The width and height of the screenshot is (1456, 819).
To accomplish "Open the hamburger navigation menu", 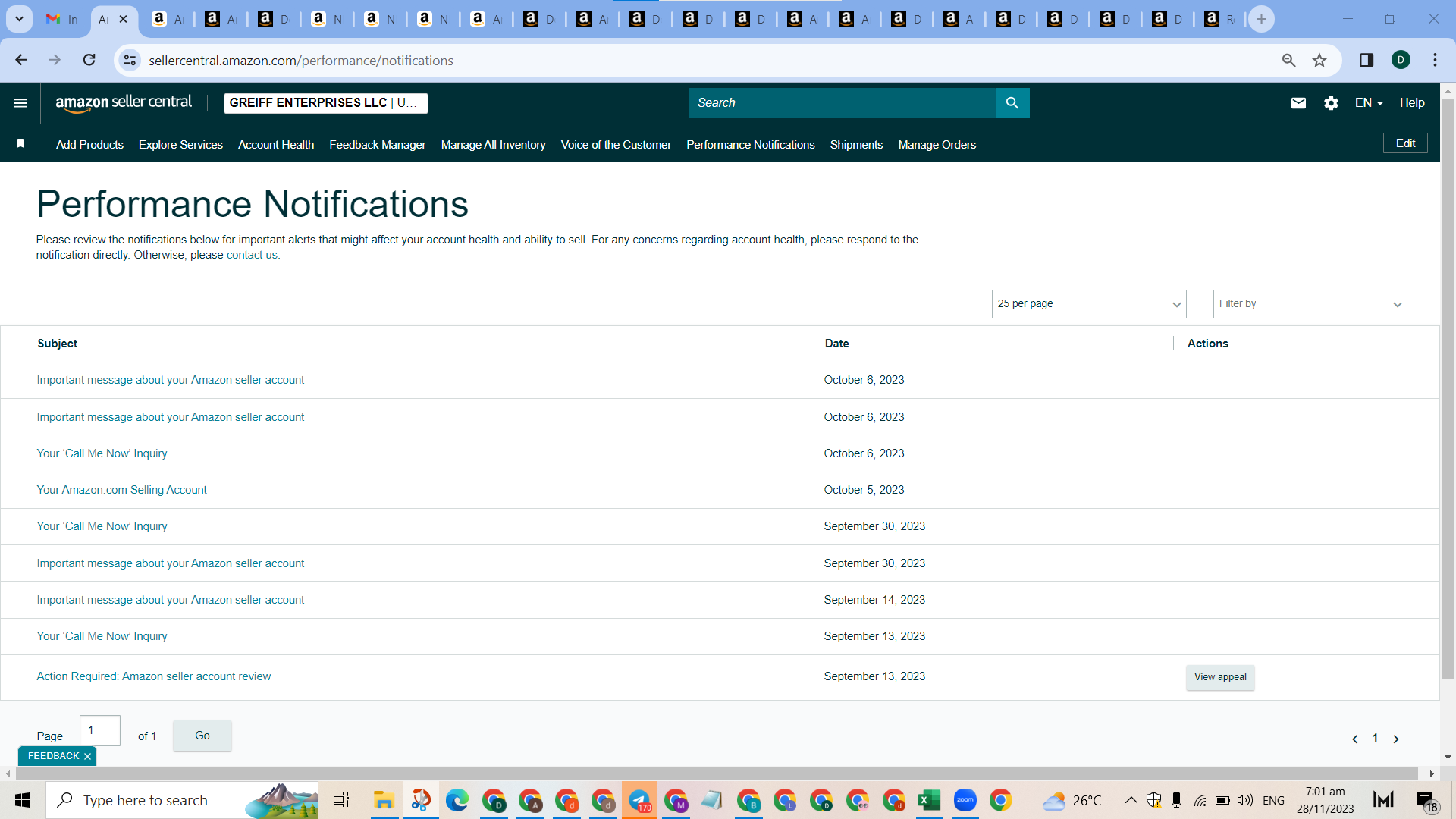I will tap(20, 103).
